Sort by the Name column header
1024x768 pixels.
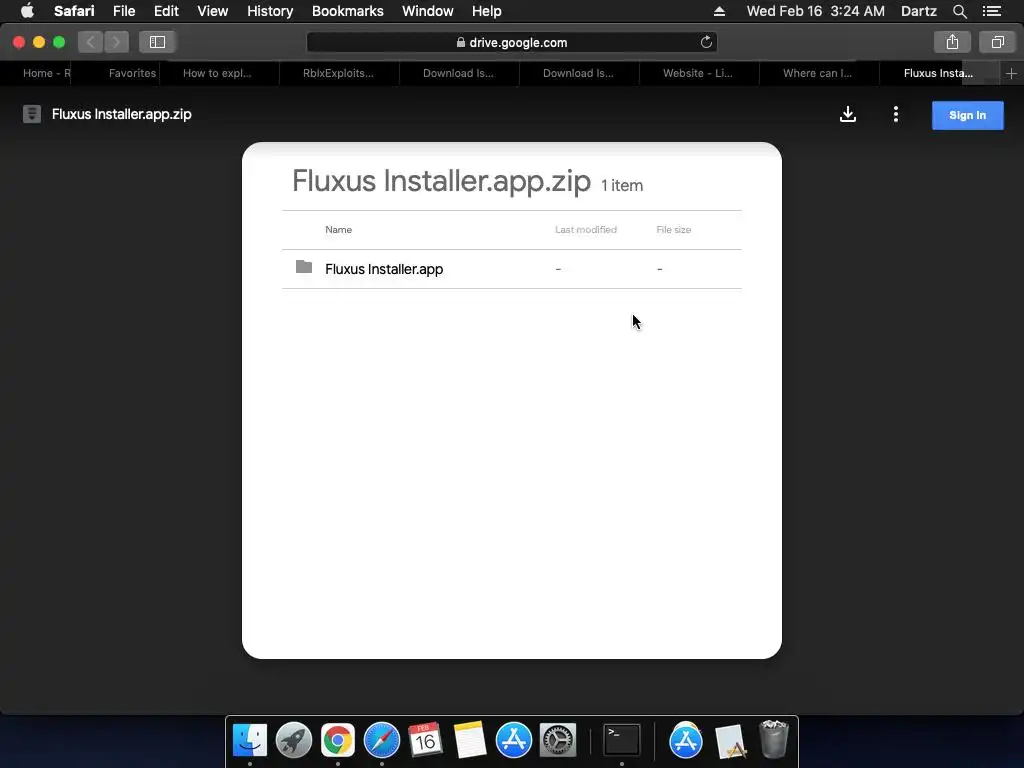pyautogui.click(x=338, y=230)
